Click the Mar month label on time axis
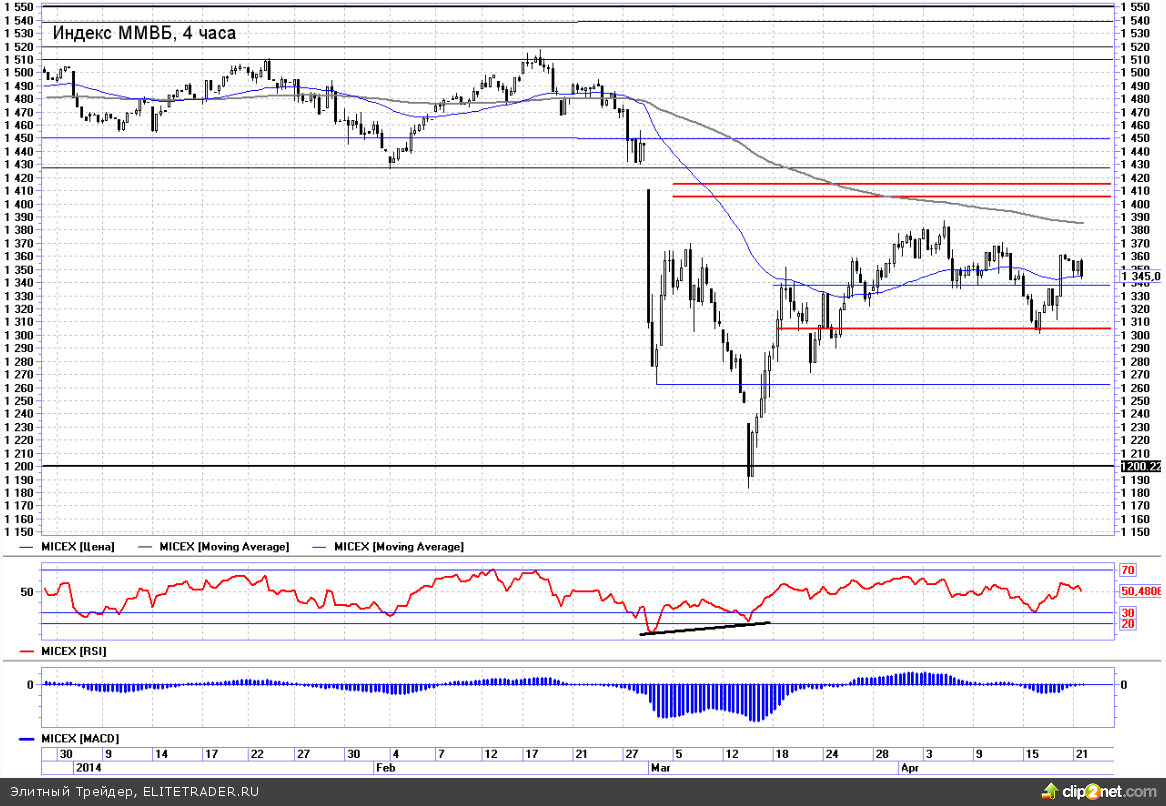 coord(660,768)
